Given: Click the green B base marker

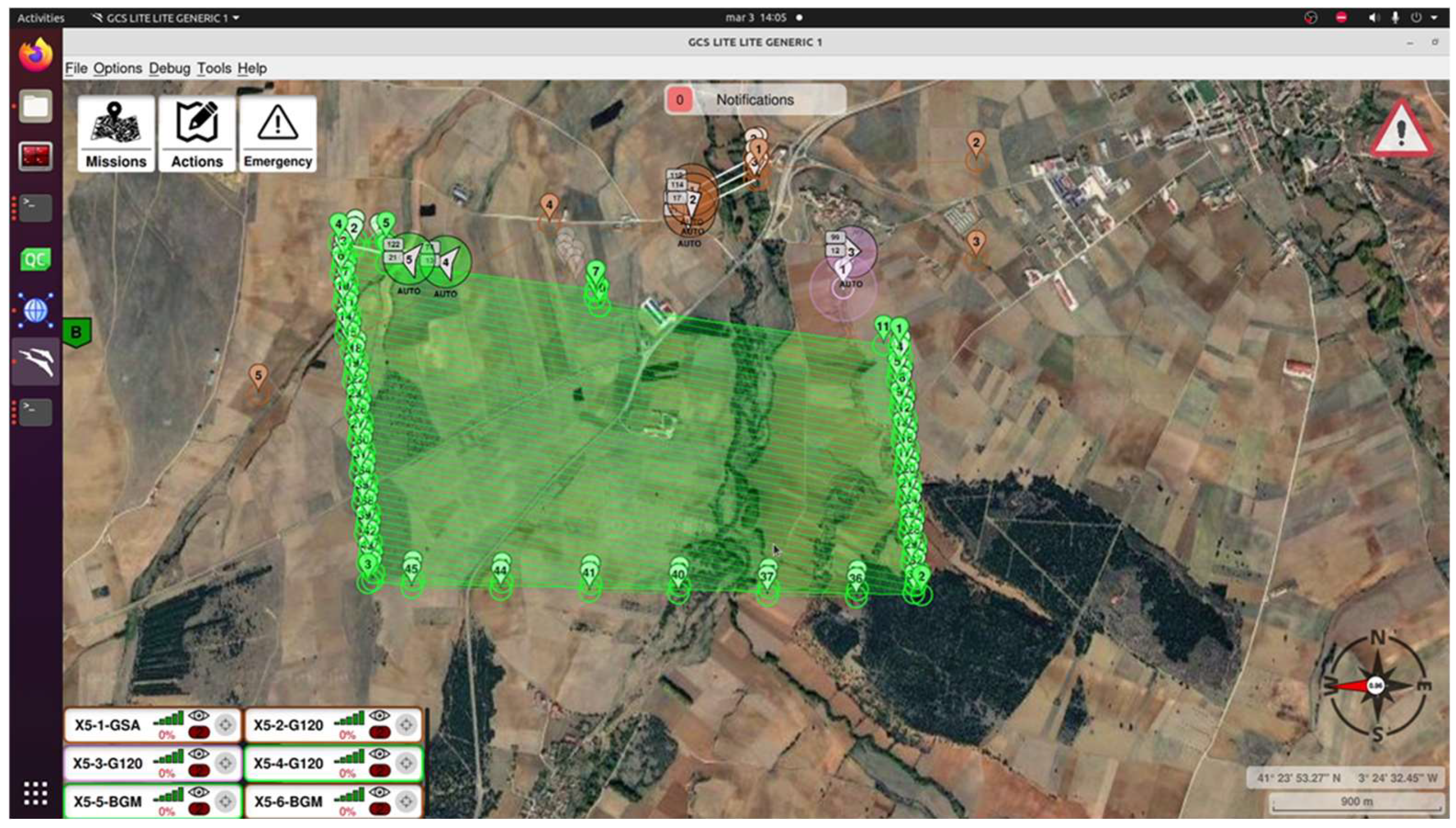Looking at the screenshot, I should tap(76, 332).
